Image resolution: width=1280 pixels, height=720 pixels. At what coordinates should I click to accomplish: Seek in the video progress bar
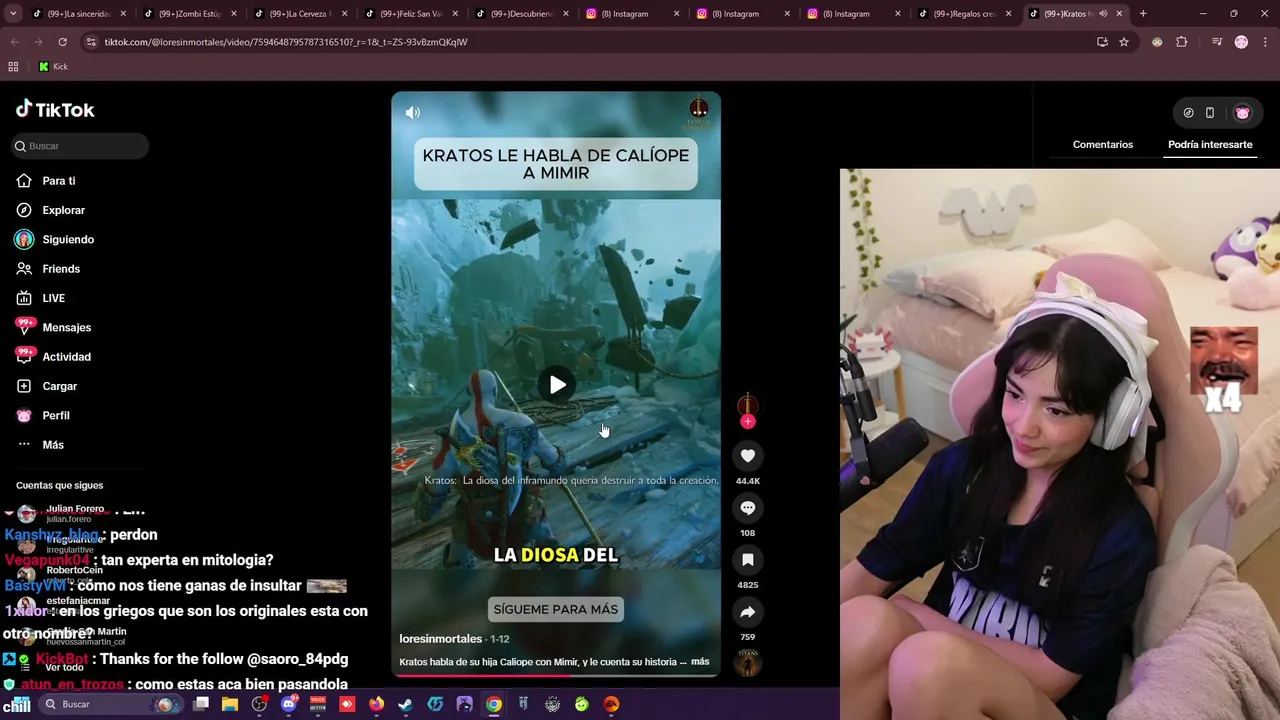tap(556, 676)
